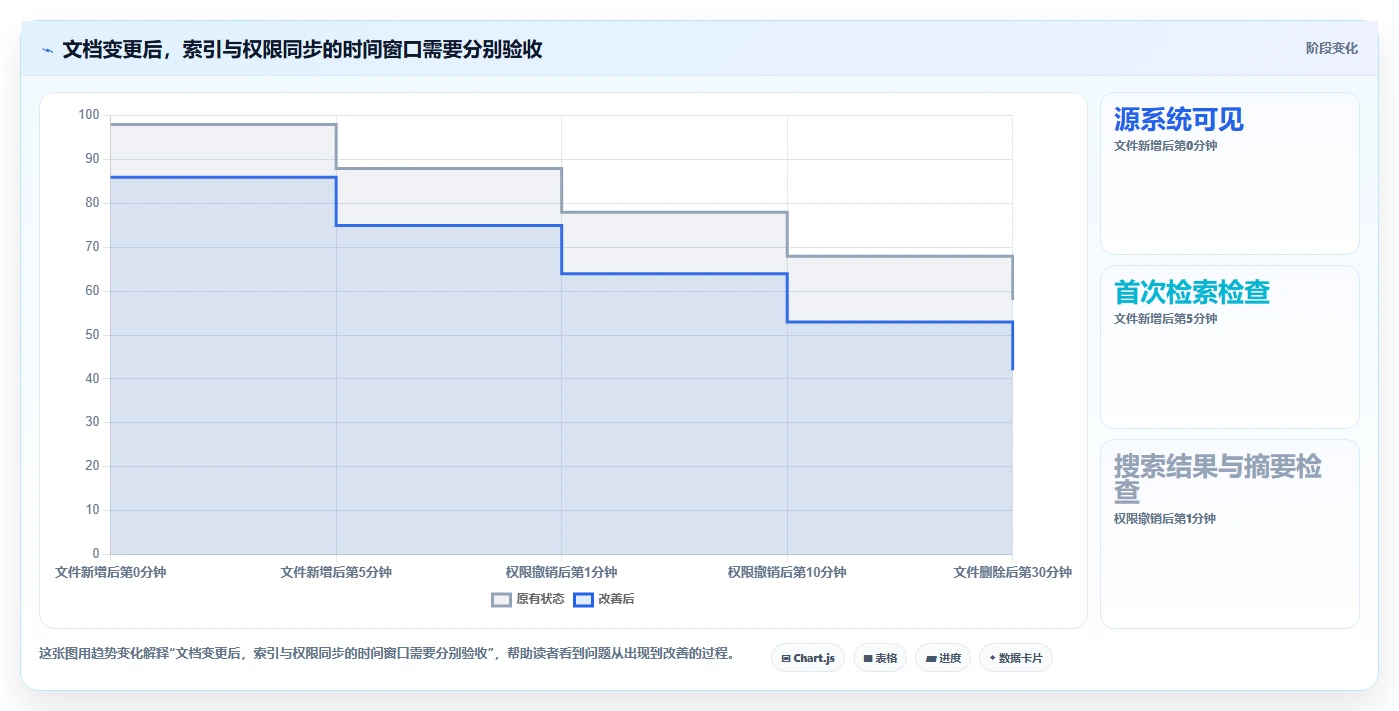Viewport: 1399px width, 711px height.
Task: Click the y-axis value 50
Action: [x=93, y=335]
